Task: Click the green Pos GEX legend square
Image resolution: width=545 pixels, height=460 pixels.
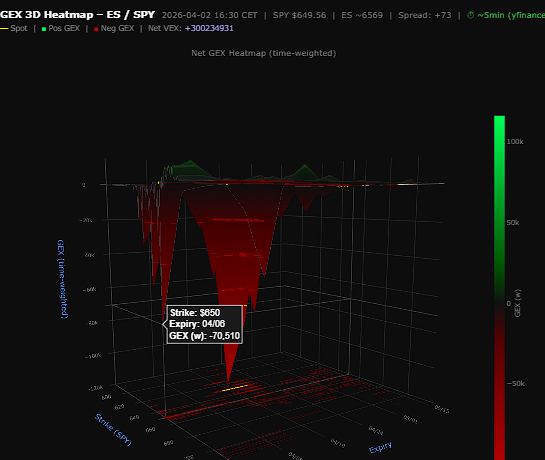Action: pyautogui.click(x=44, y=29)
